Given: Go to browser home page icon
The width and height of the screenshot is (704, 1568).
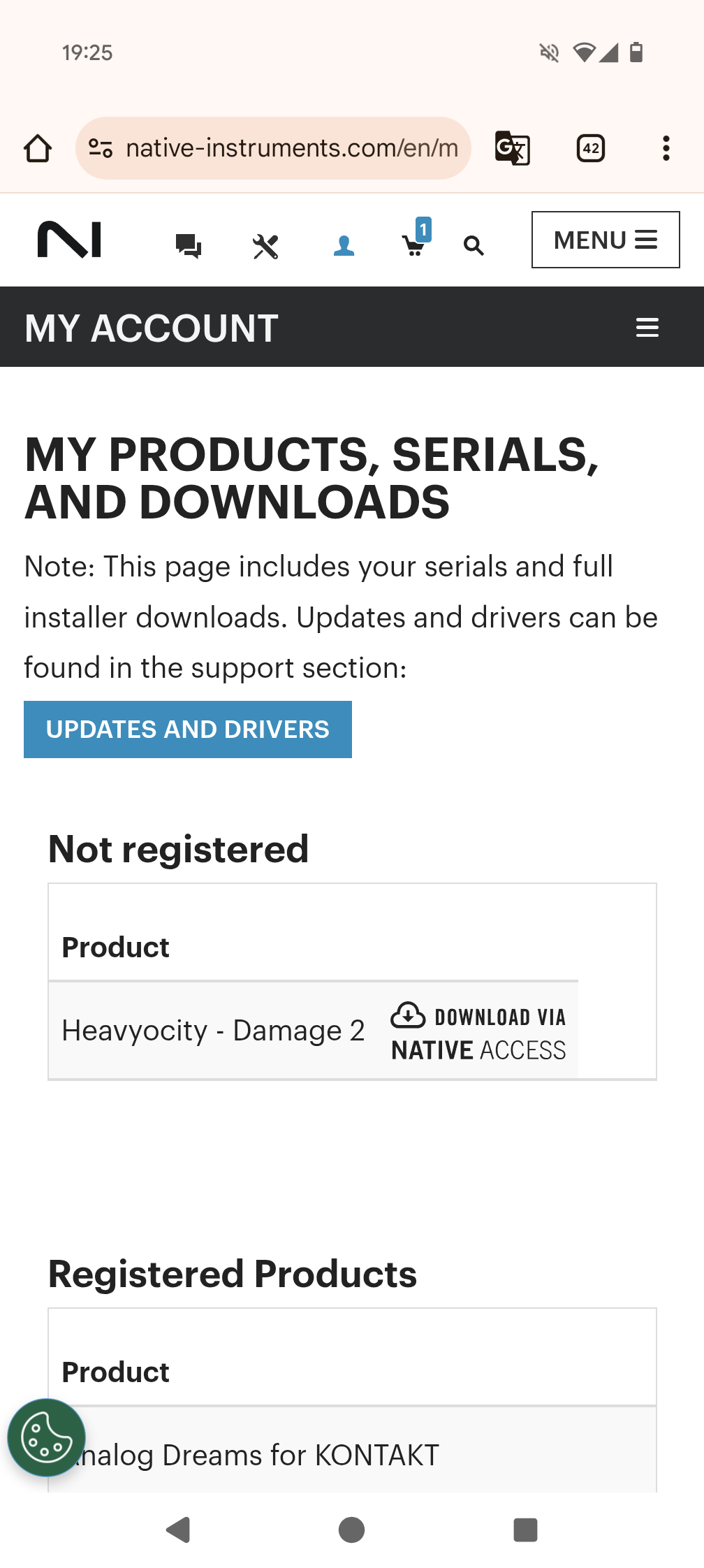Looking at the screenshot, I should [x=38, y=148].
